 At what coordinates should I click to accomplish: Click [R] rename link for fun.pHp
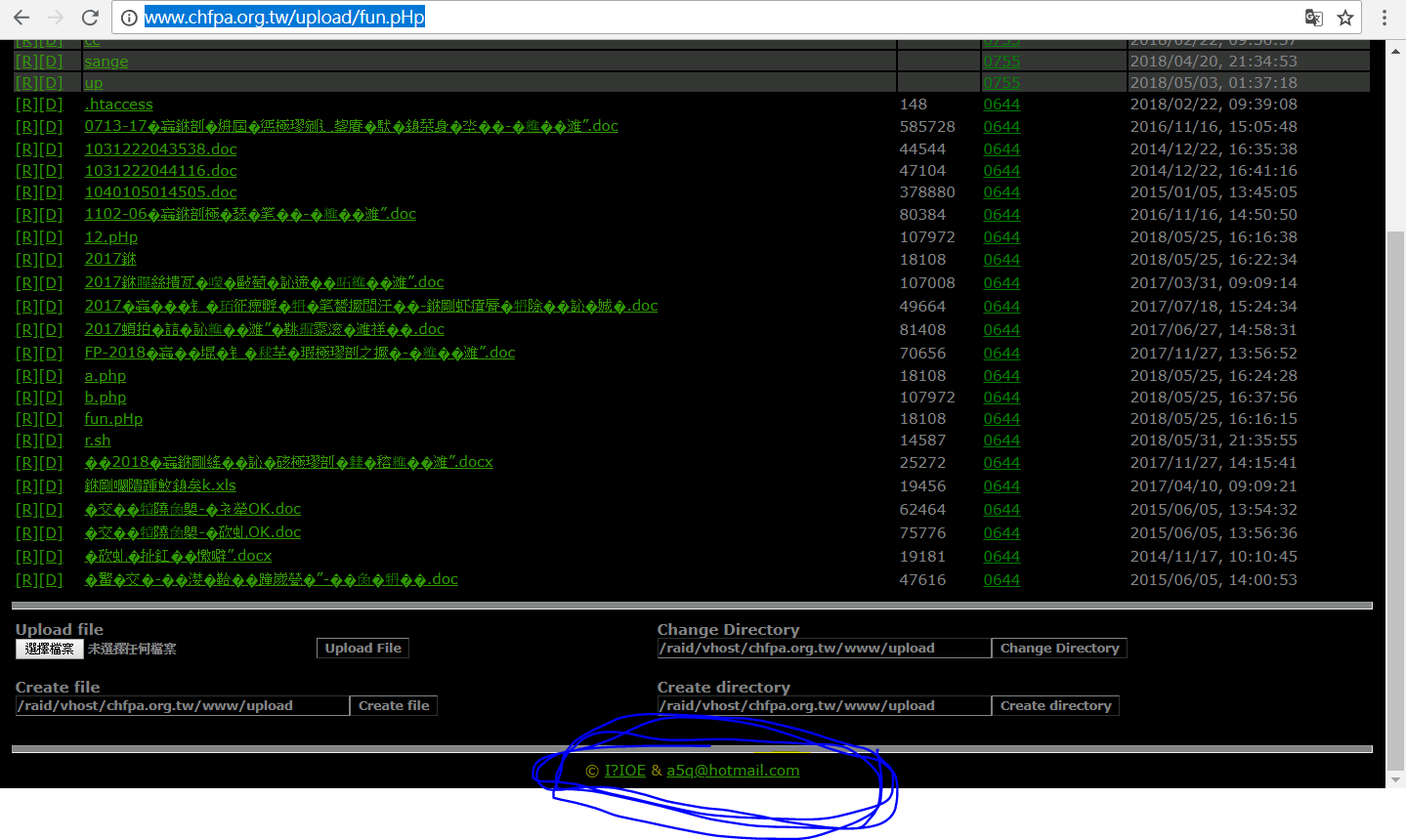coord(26,419)
